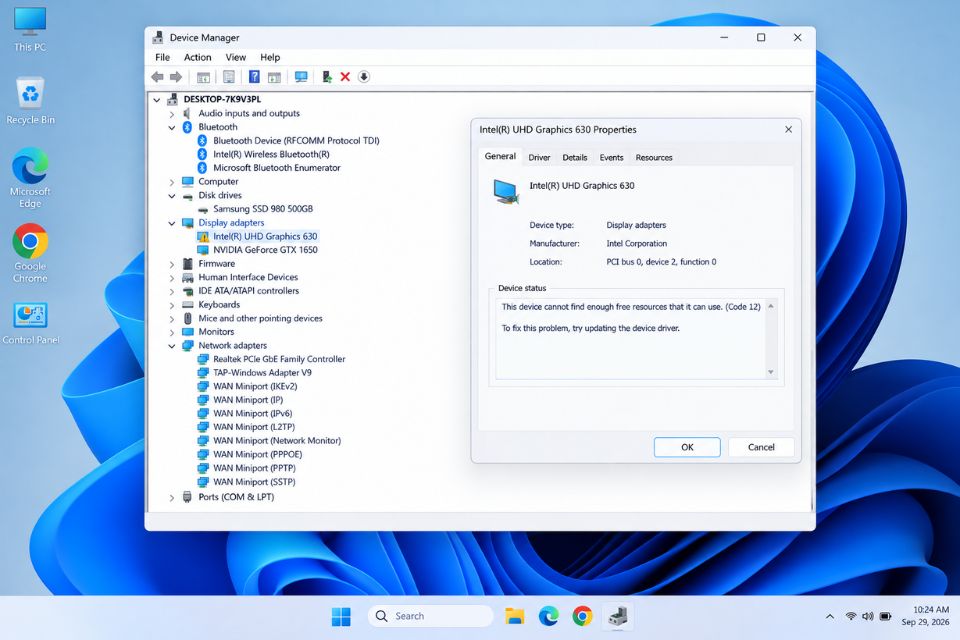The image size is (960, 640).
Task: Expand the Keyboards category
Action: pos(172,305)
